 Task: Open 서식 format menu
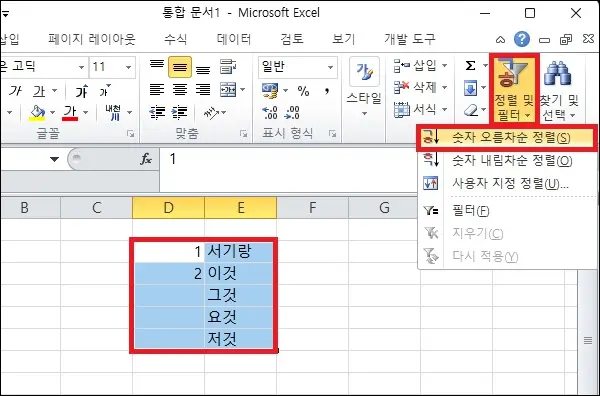click(x=420, y=110)
